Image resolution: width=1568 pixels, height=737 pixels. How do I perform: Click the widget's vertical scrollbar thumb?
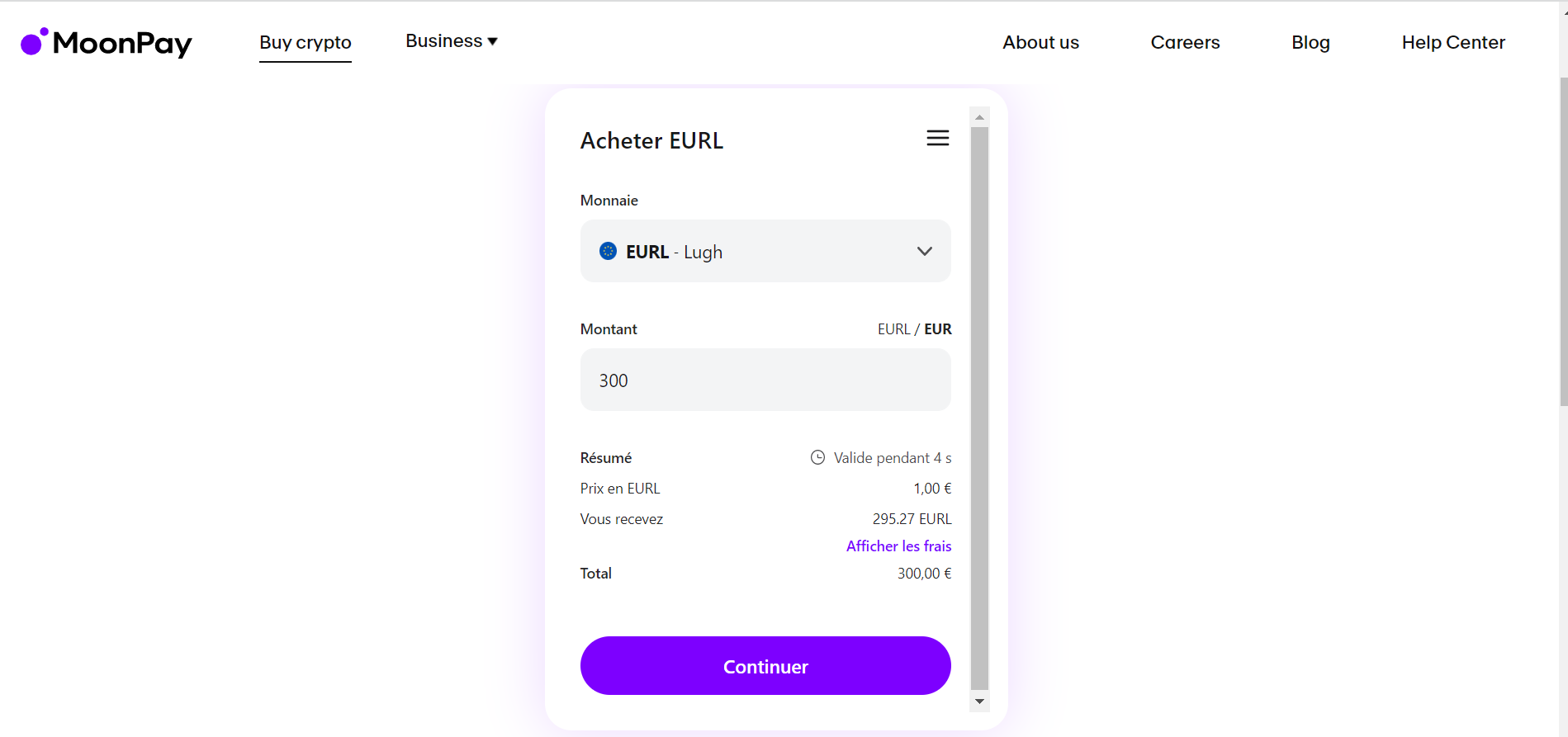tap(979, 404)
